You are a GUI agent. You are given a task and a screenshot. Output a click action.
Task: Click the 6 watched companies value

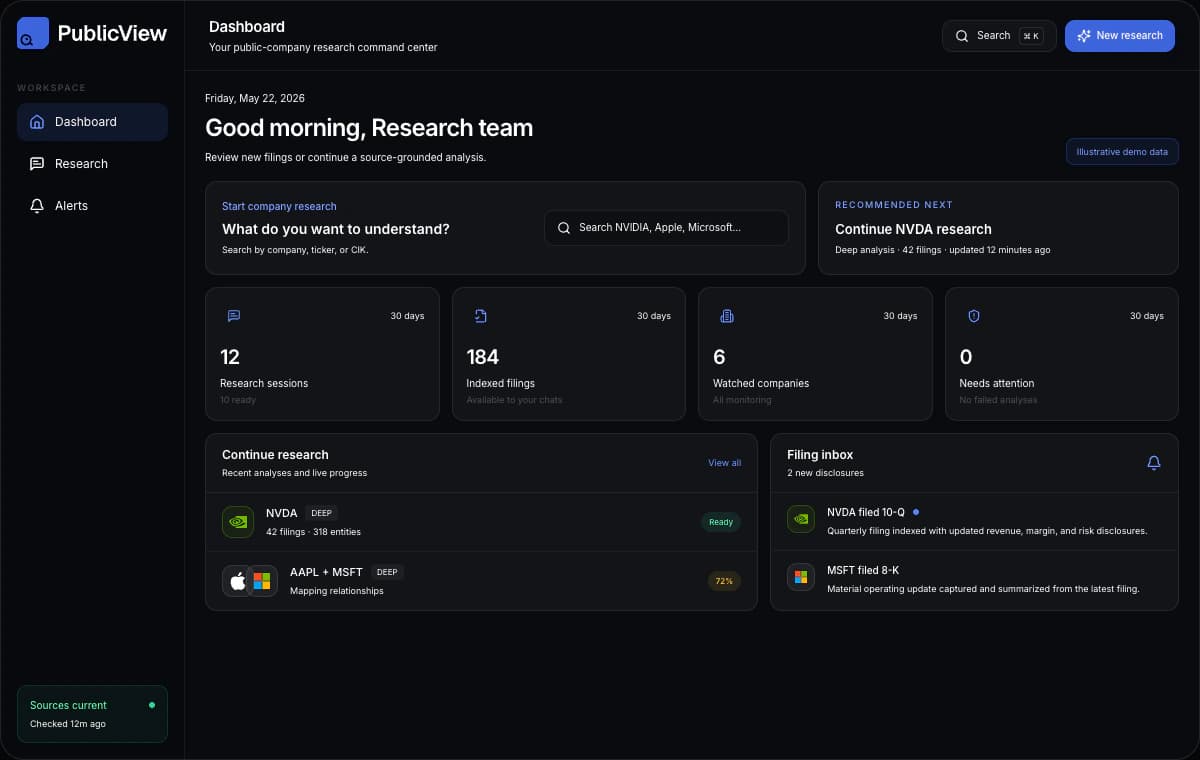tap(719, 357)
